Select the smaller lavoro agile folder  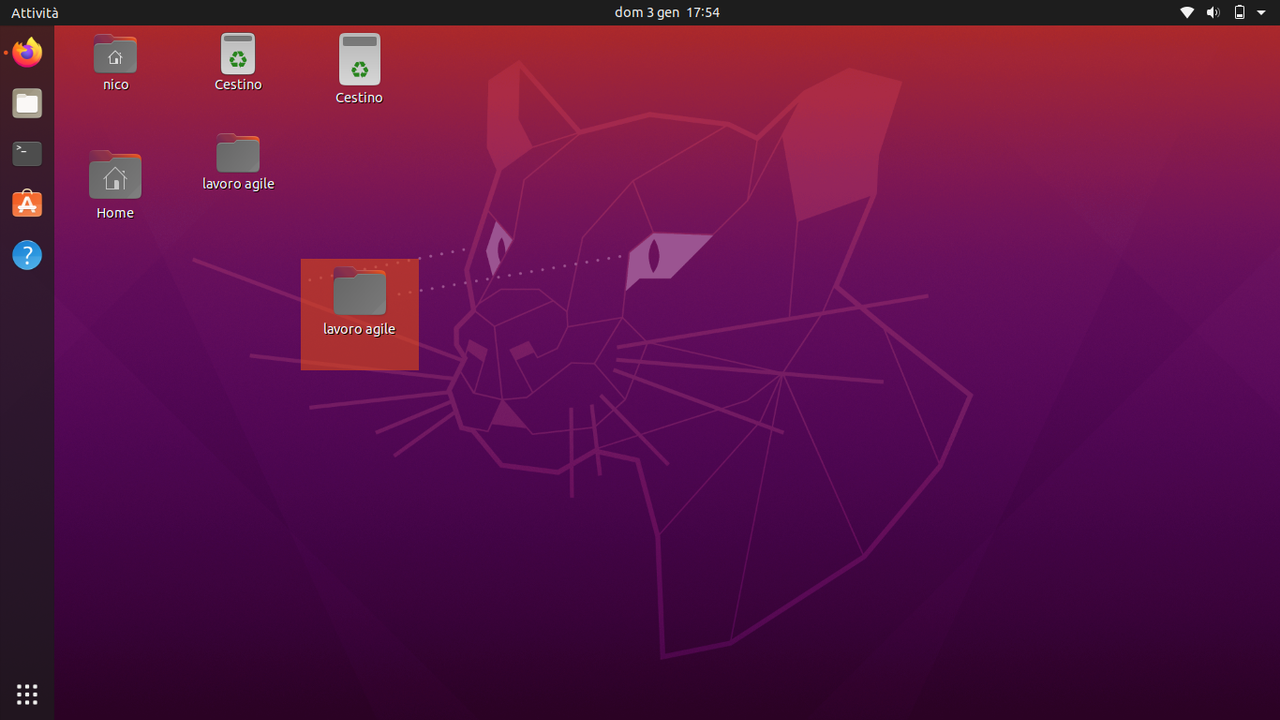237,153
